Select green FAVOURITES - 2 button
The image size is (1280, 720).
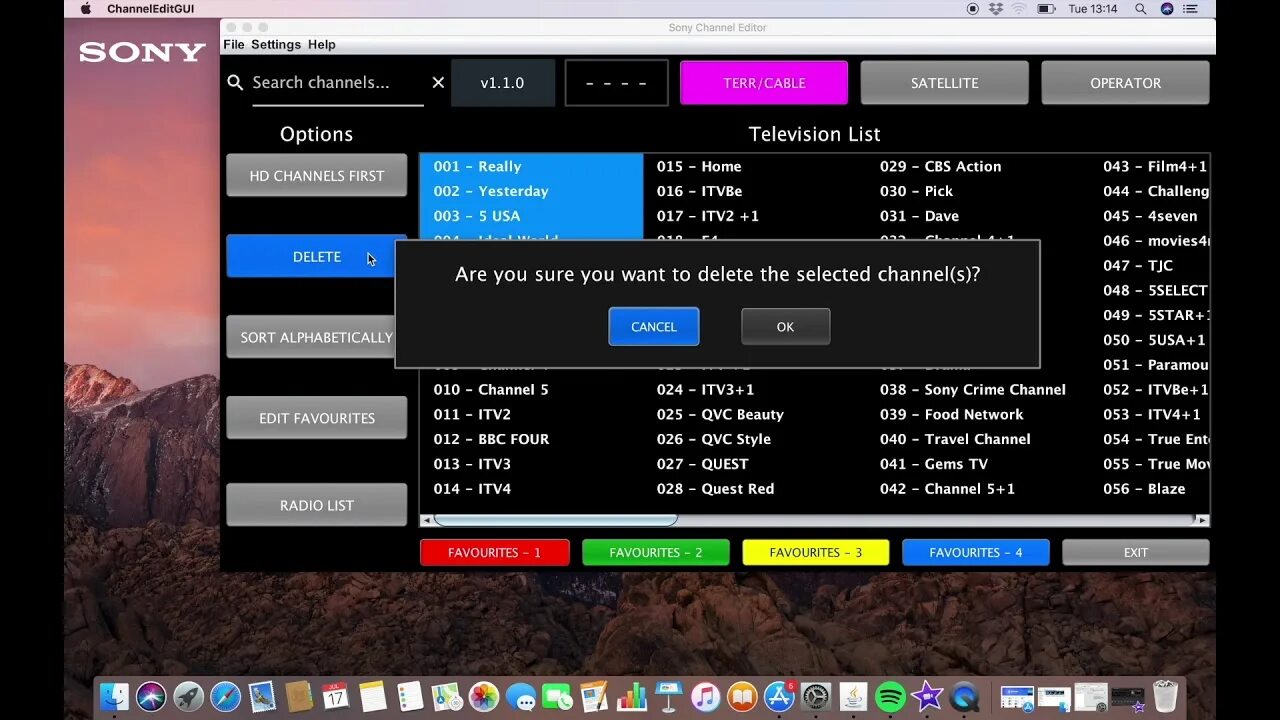pyautogui.click(x=655, y=552)
